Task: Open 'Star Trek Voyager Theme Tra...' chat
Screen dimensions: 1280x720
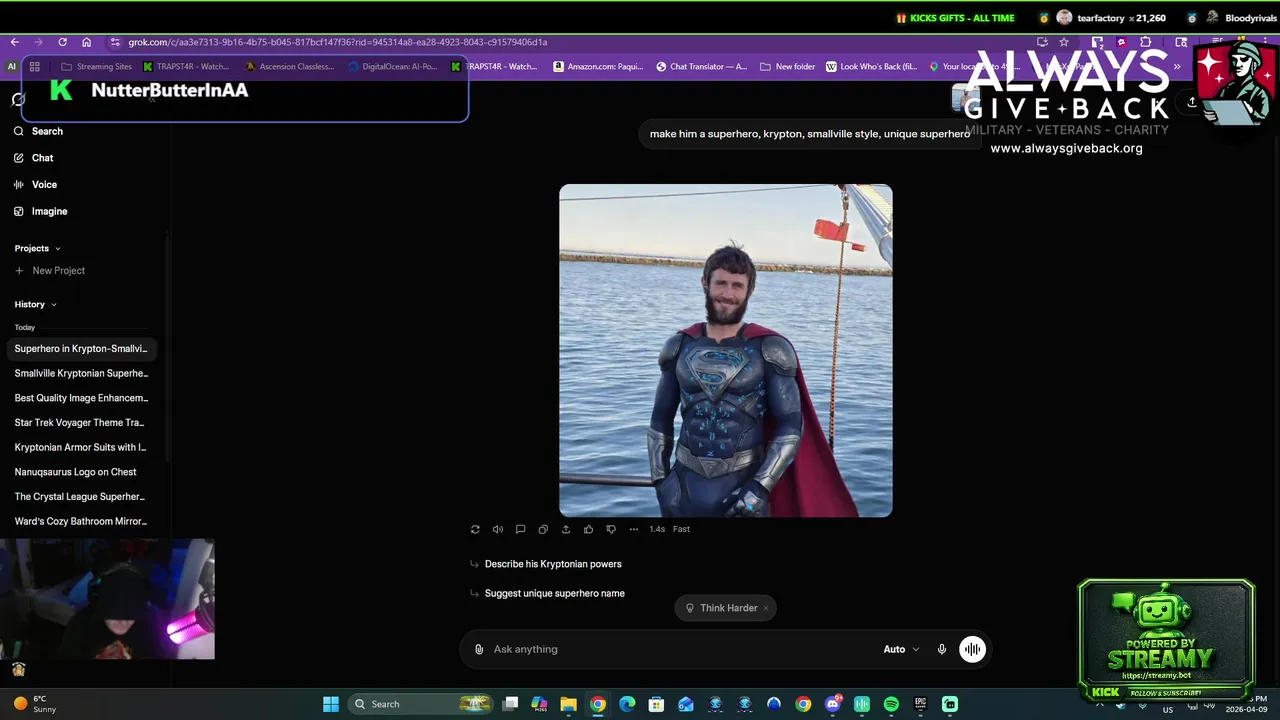Action: (81, 422)
